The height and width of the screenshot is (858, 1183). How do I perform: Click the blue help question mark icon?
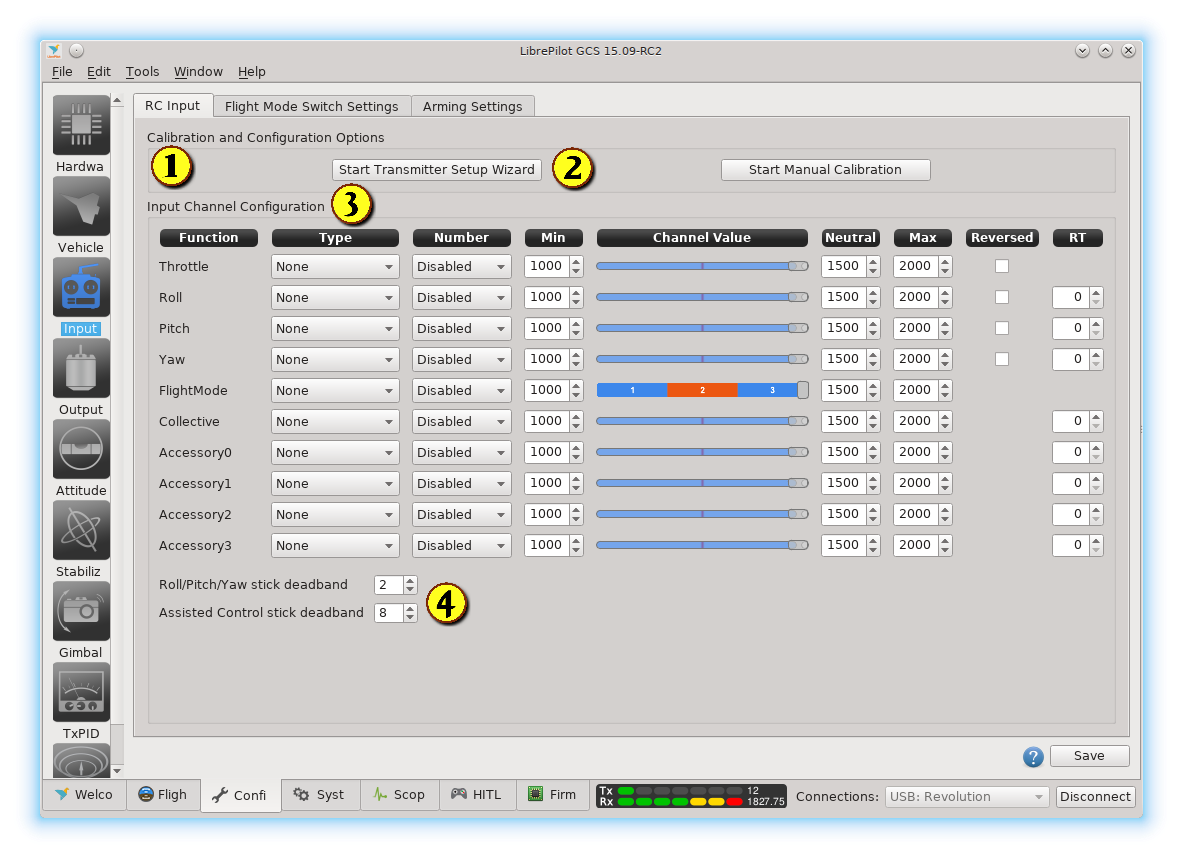point(1033,757)
